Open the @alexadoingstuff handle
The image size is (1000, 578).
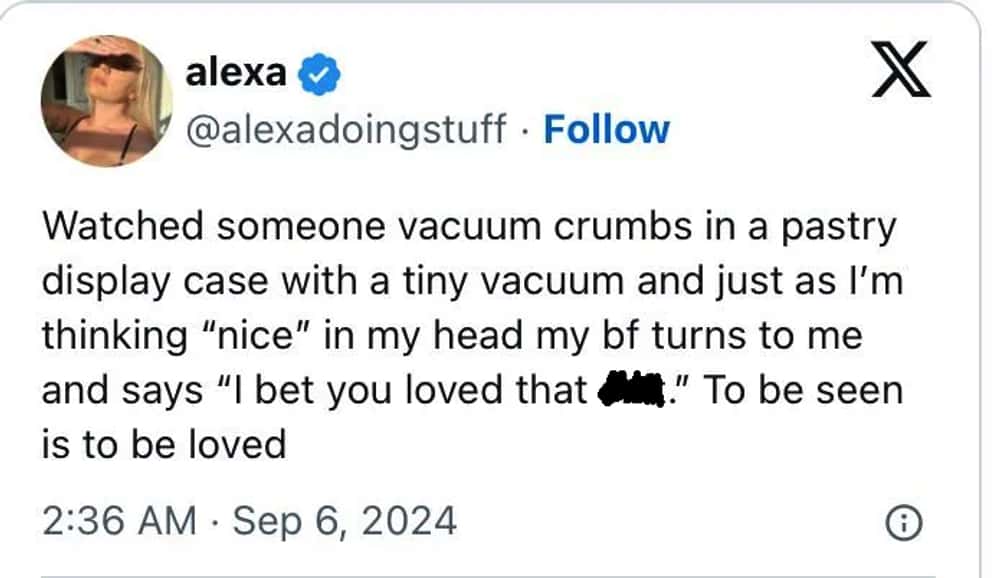(346, 130)
